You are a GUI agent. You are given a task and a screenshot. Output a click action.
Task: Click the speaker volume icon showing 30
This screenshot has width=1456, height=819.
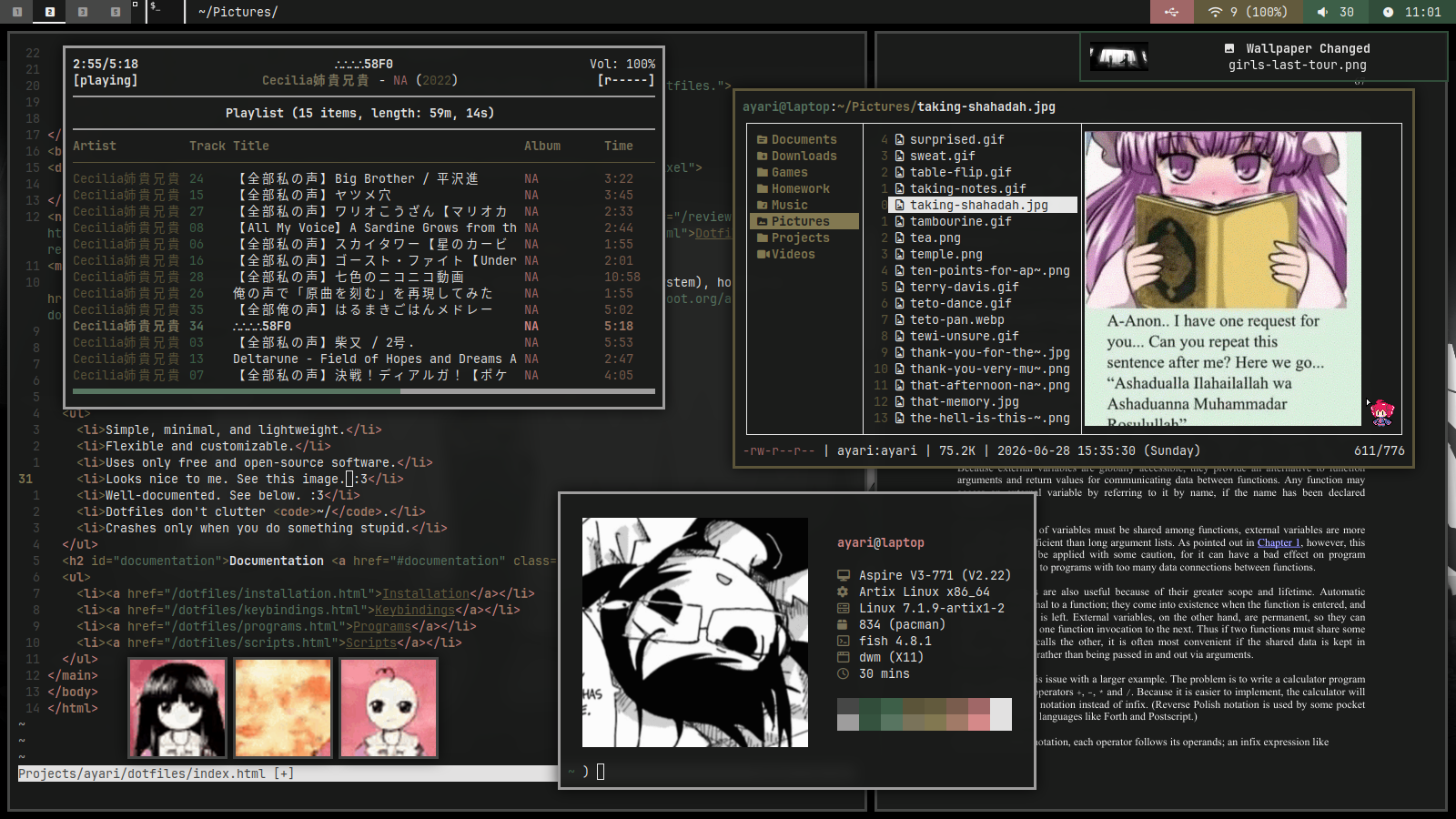[x=1322, y=12]
